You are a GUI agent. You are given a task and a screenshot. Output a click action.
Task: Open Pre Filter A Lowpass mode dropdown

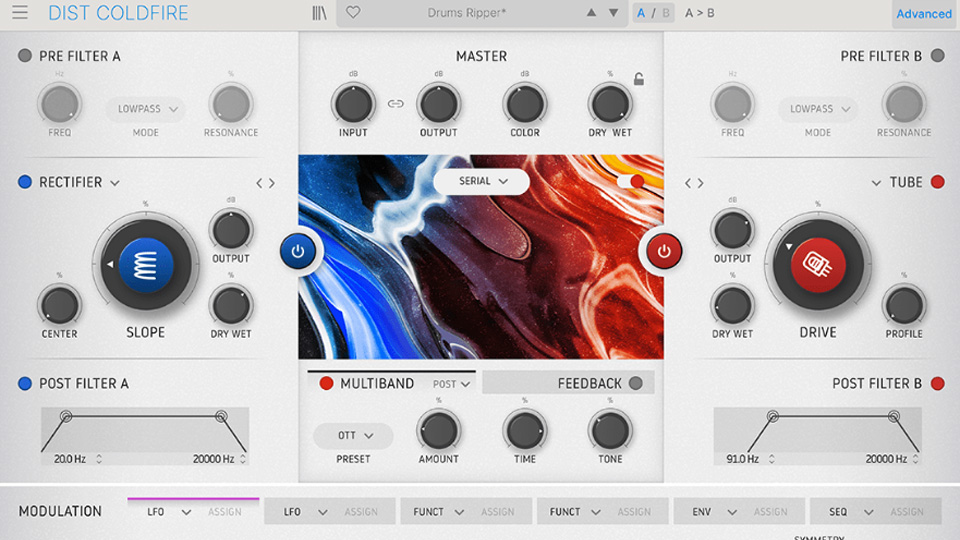pos(146,109)
